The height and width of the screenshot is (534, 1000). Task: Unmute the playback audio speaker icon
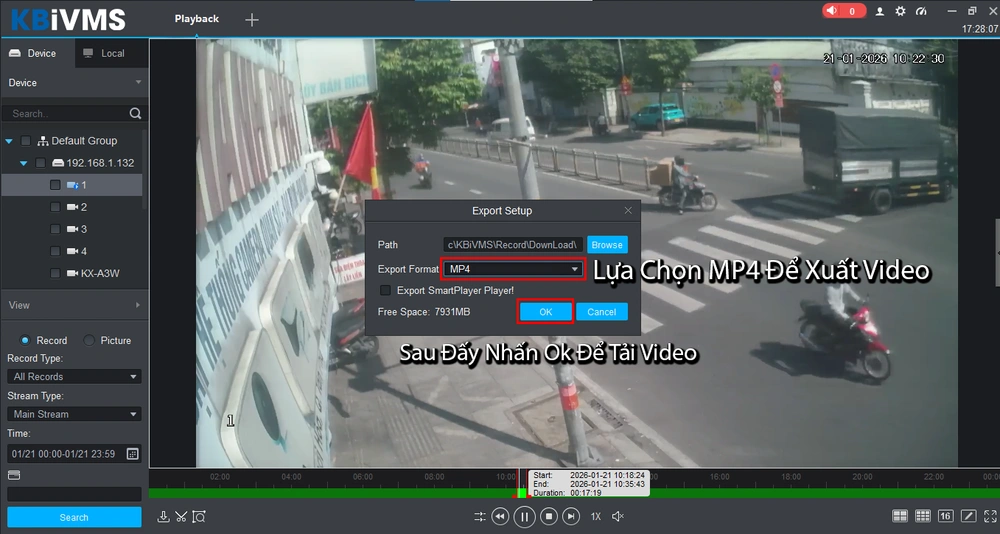pyautogui.click(x=617, y=516)
